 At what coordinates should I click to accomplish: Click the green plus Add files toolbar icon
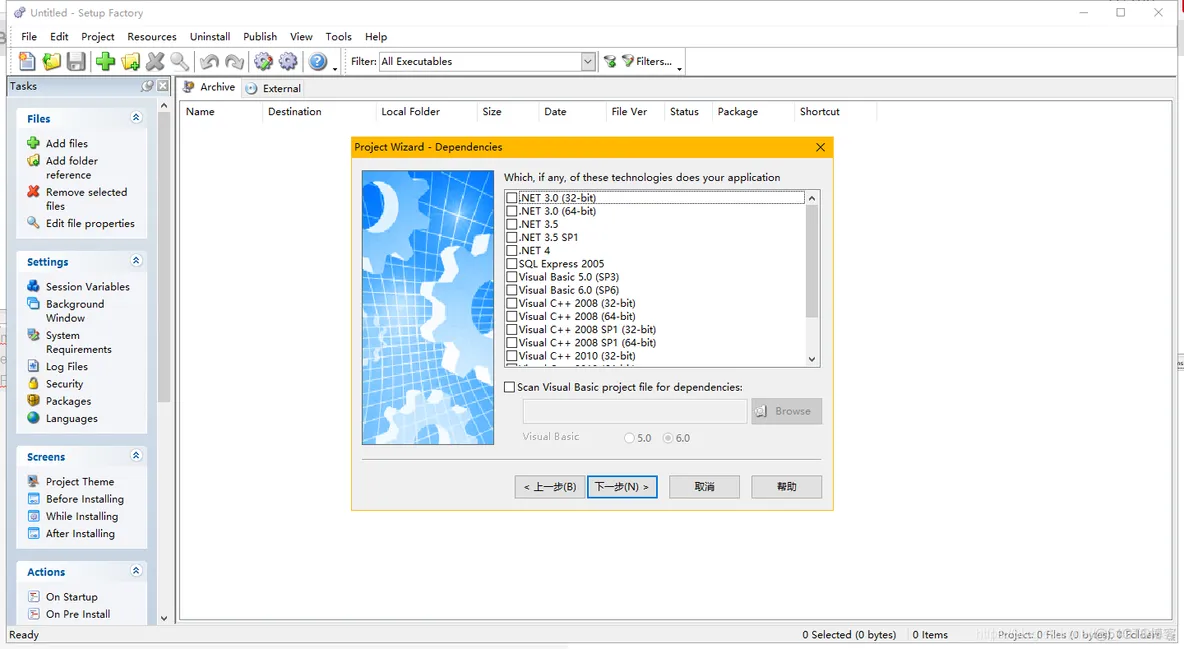105,61
